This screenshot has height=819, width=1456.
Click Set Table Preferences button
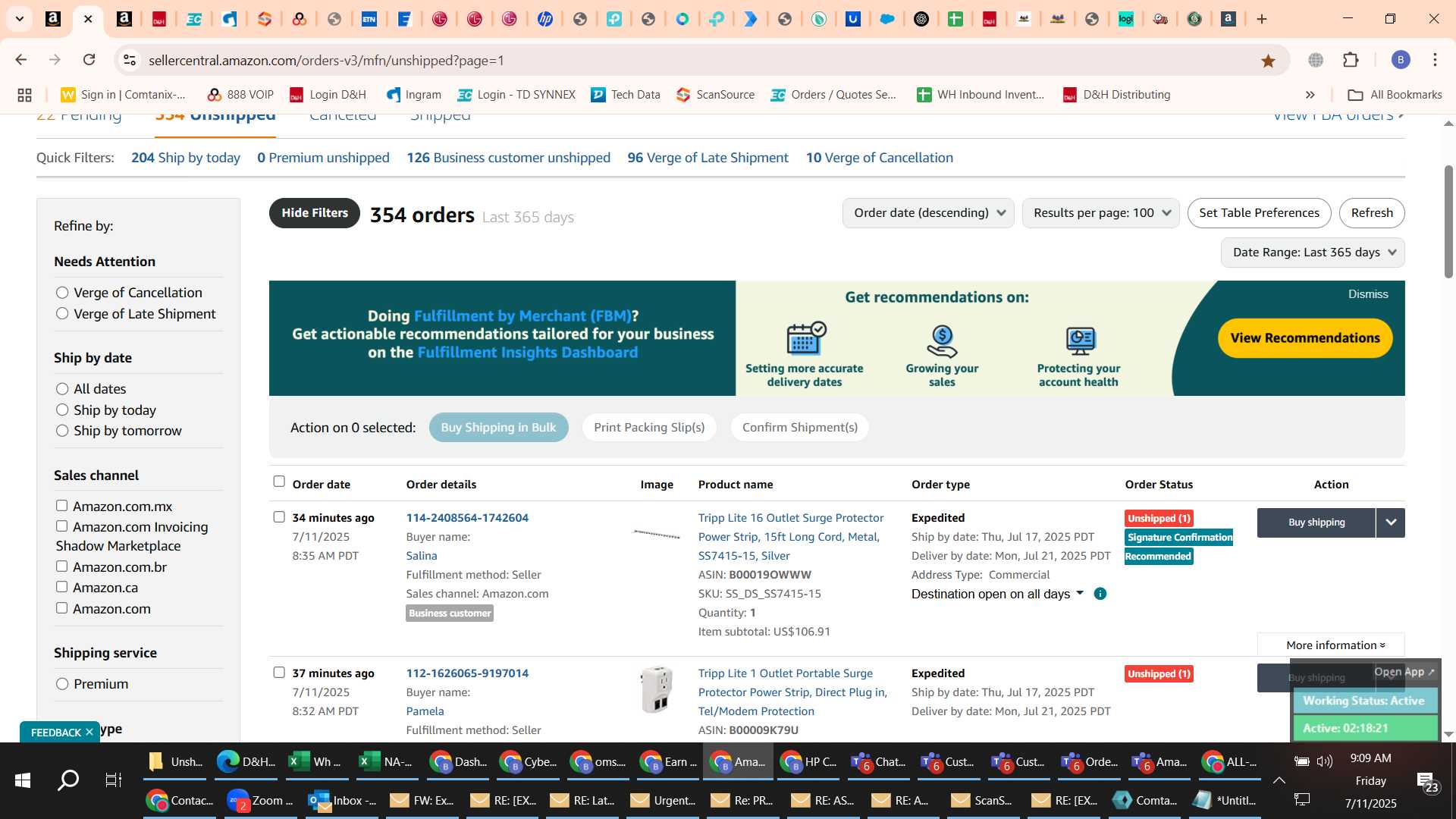click(1259, 213)
